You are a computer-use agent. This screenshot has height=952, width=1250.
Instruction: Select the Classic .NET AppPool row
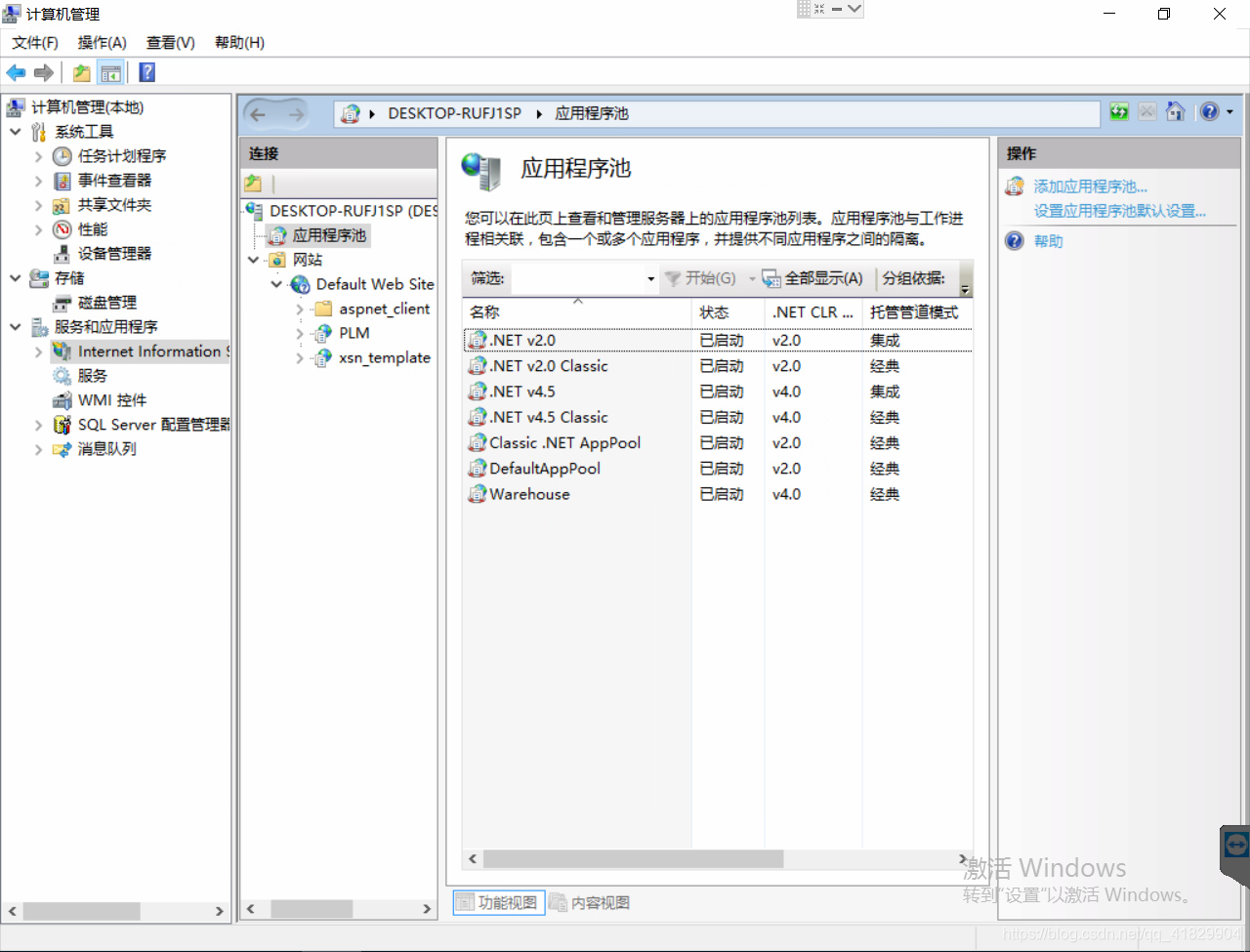pos(718,442)
